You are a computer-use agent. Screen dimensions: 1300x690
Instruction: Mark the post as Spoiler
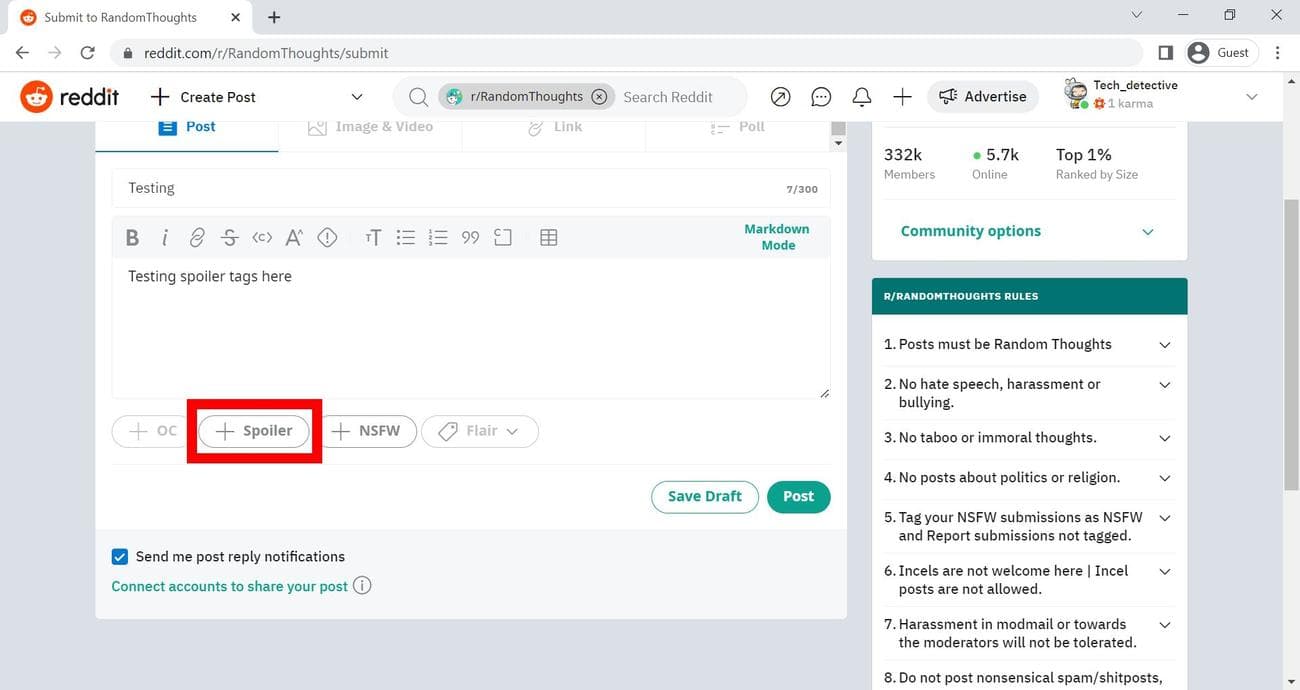click(254, 431)
